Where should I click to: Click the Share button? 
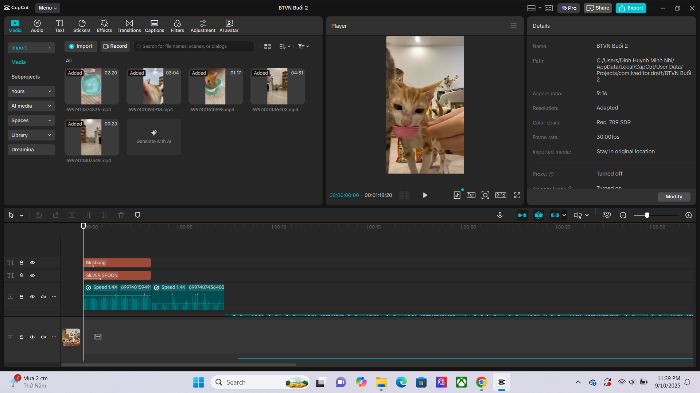click(x=598, y=8)
